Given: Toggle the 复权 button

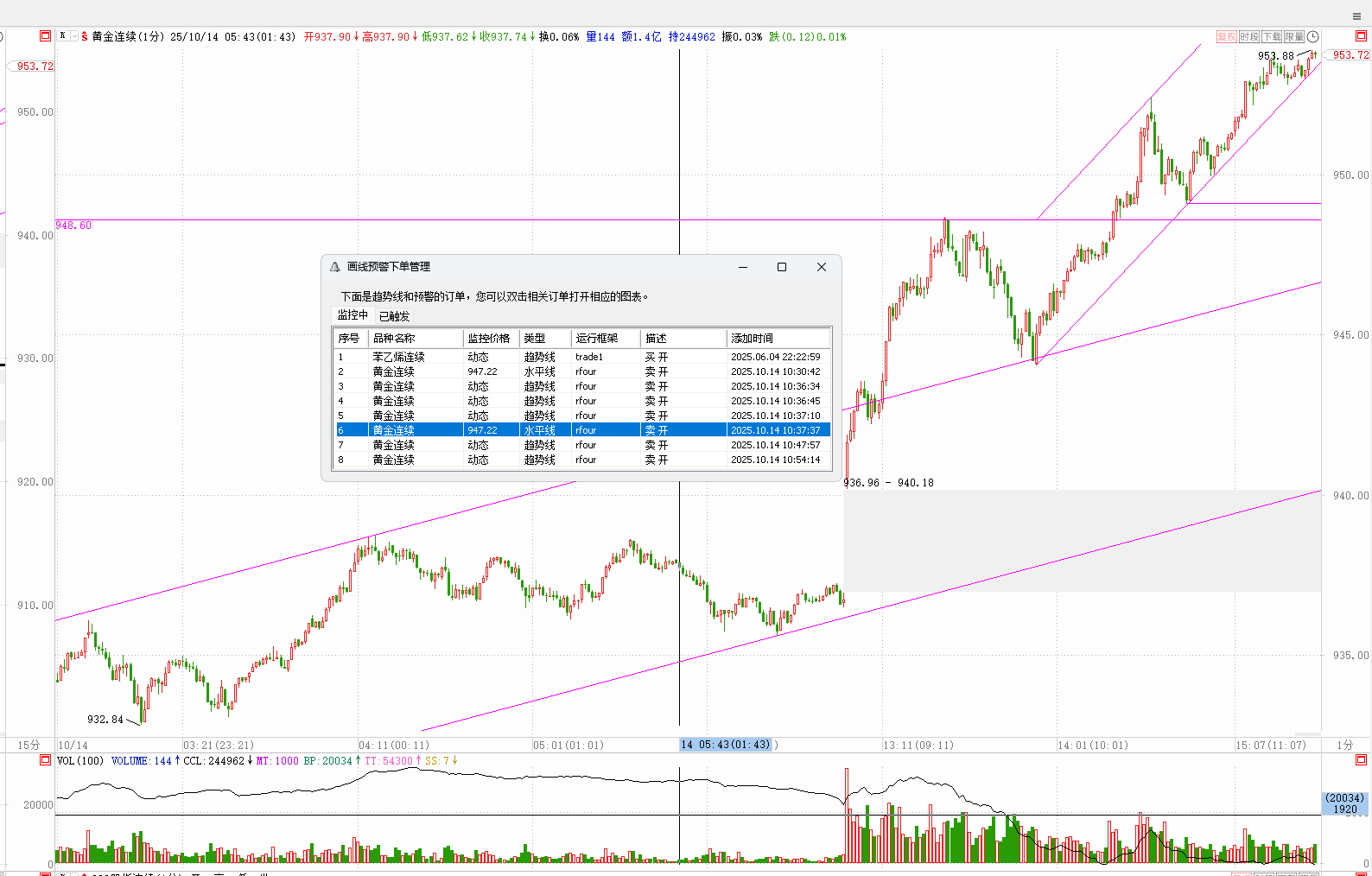Looking at the screenshot, I should click(1226, 36).
